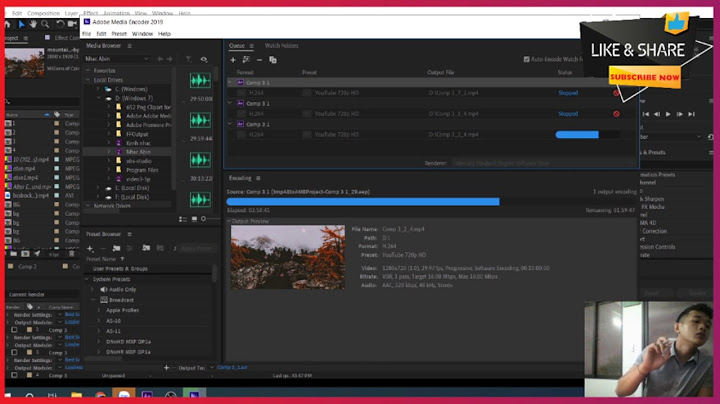Toggle Auto-Encode Watch Folders checkbox
Image resolution: width=720 pixels, height=404 pixels.
pos(527,59)
